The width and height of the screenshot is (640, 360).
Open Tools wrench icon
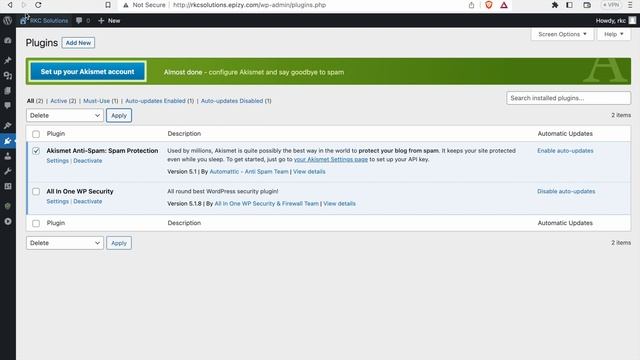8,171
